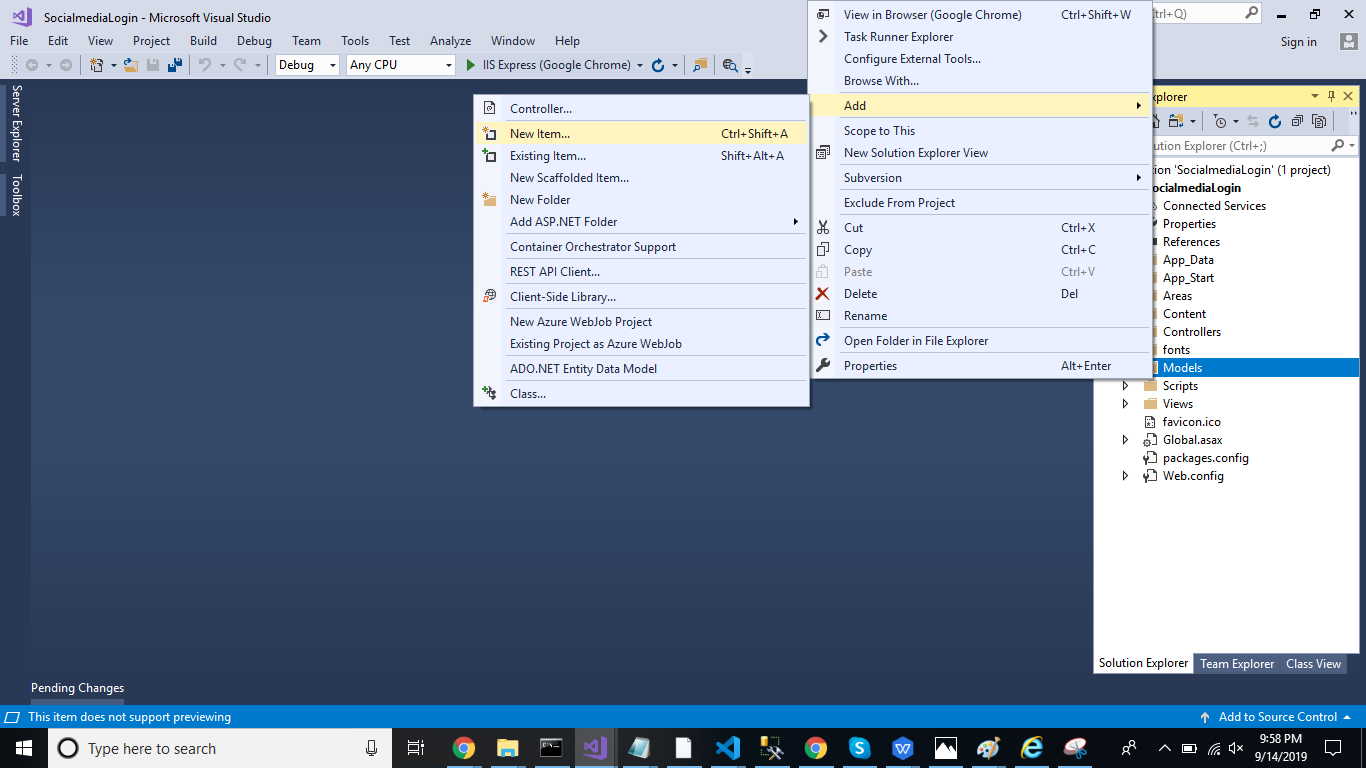Click Add to Source Control in status bar

1277,717
